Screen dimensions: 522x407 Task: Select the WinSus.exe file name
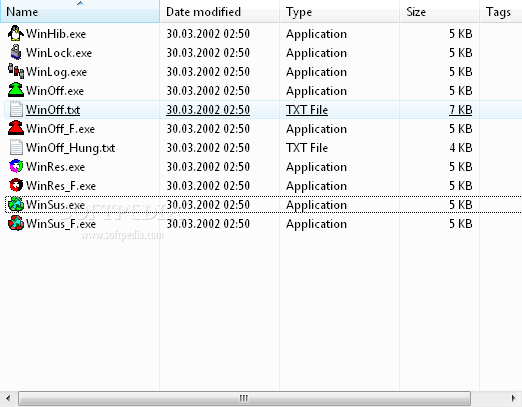[x=55, y=205]
